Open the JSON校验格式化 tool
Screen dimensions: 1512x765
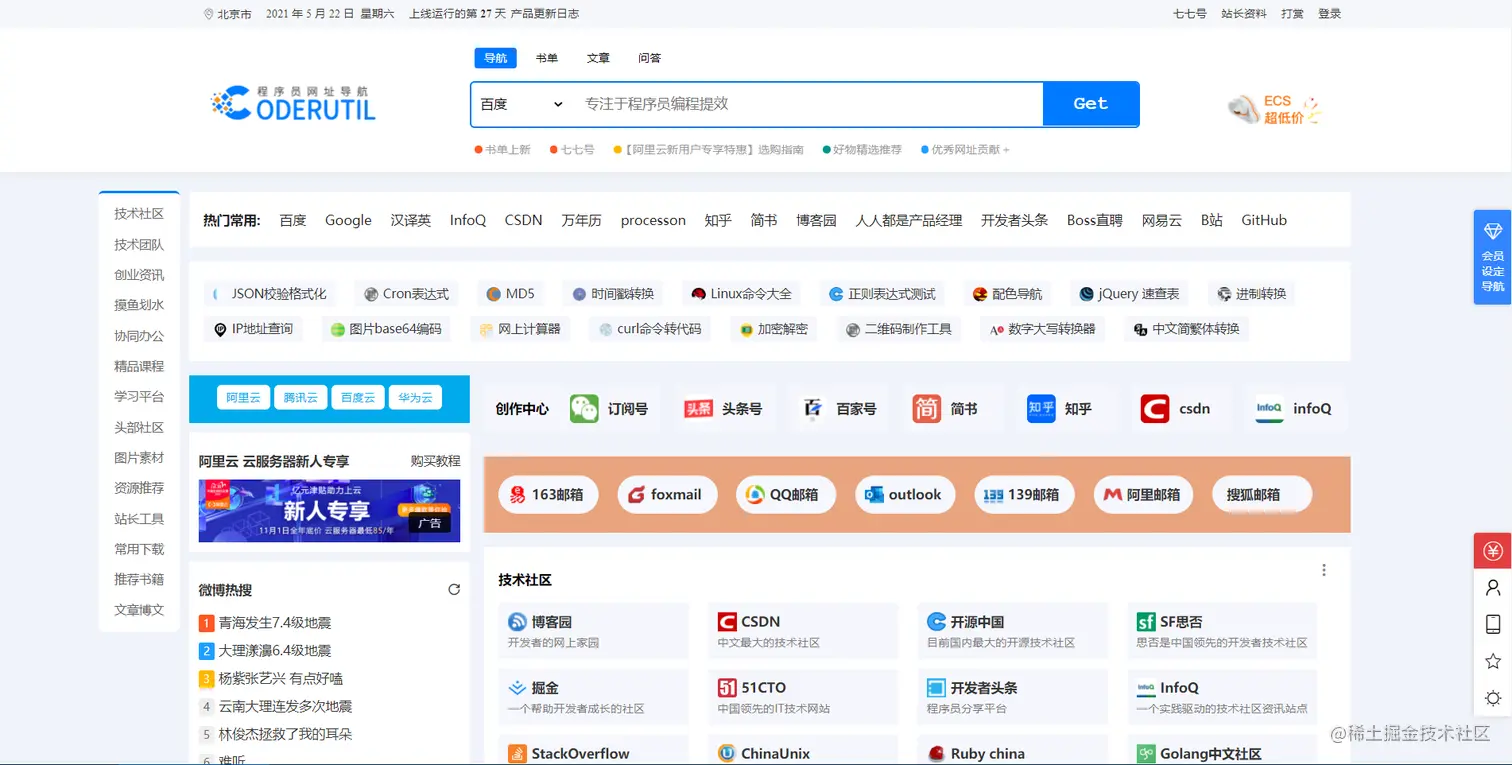tap(270, 294)
